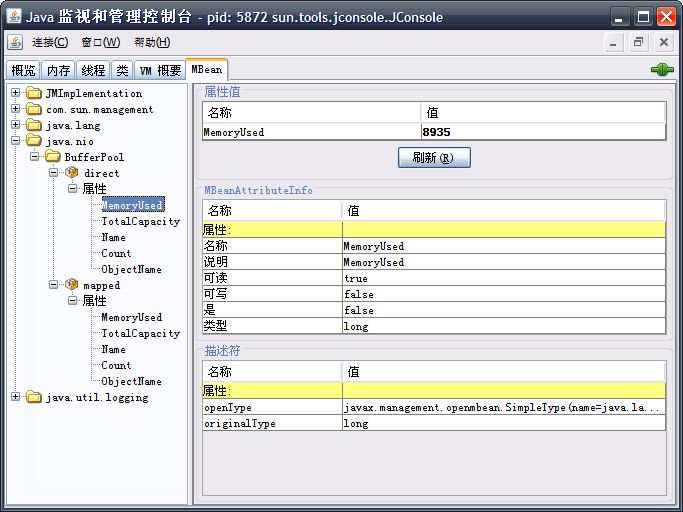
Task: Select ObjectName under mapped attributes
Action: (x=131, y=381)
